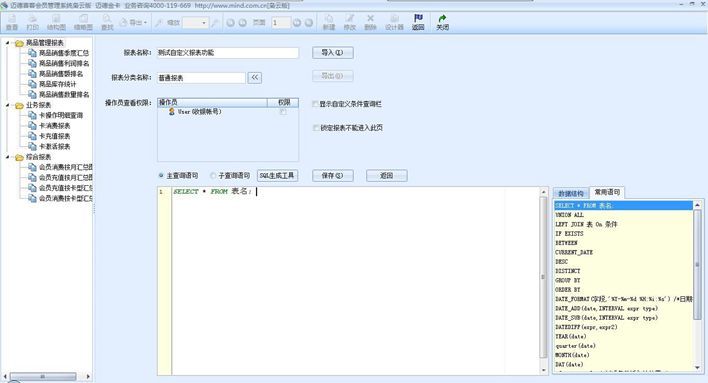708x383 pixels.
Task: Click the << button beside 报表分类名称
Action: (x=255, y=78)
